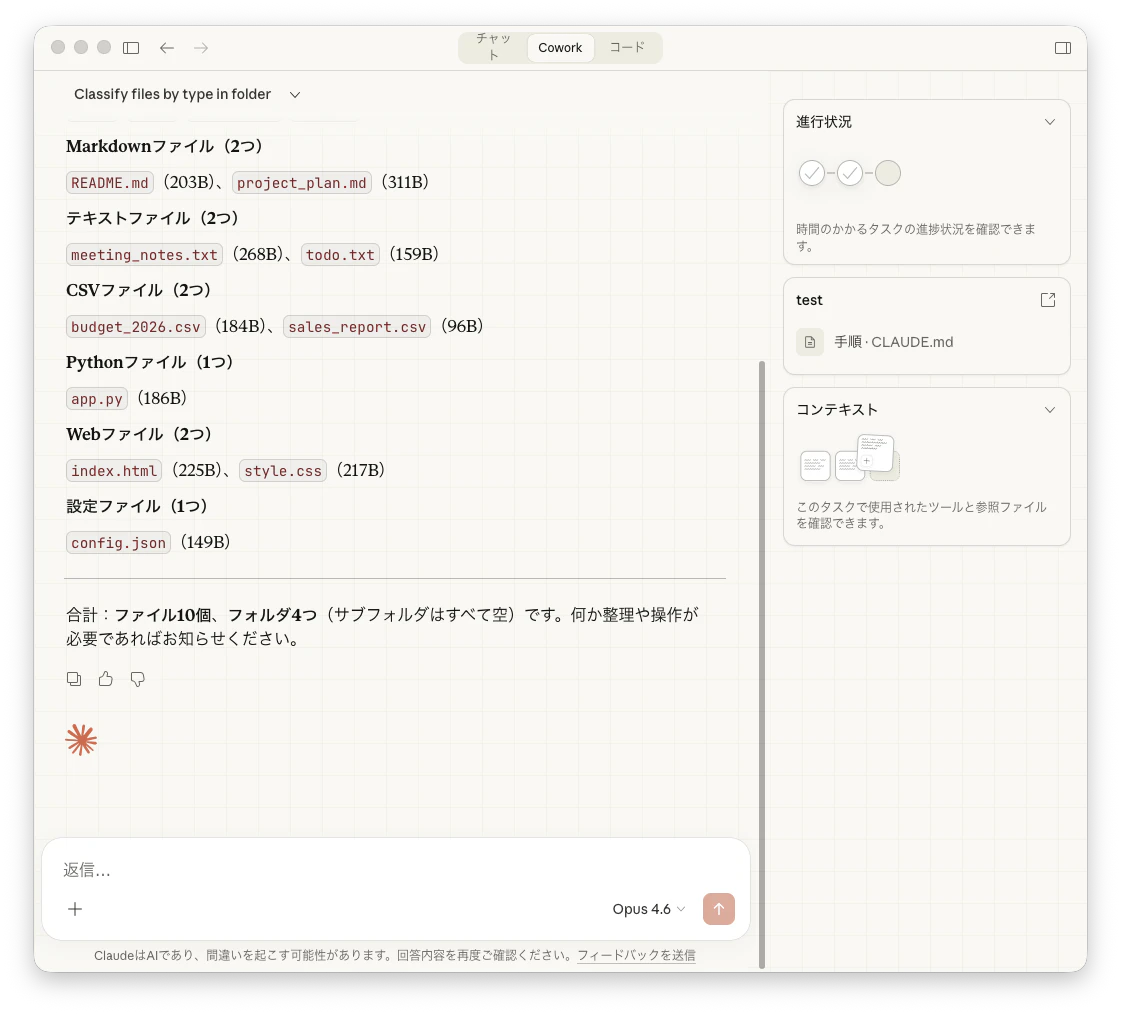This screenshot has height=1014, width=1121.
Task: Click the first completed progress step
Action: pyautogui.click(x=811, y=173)
